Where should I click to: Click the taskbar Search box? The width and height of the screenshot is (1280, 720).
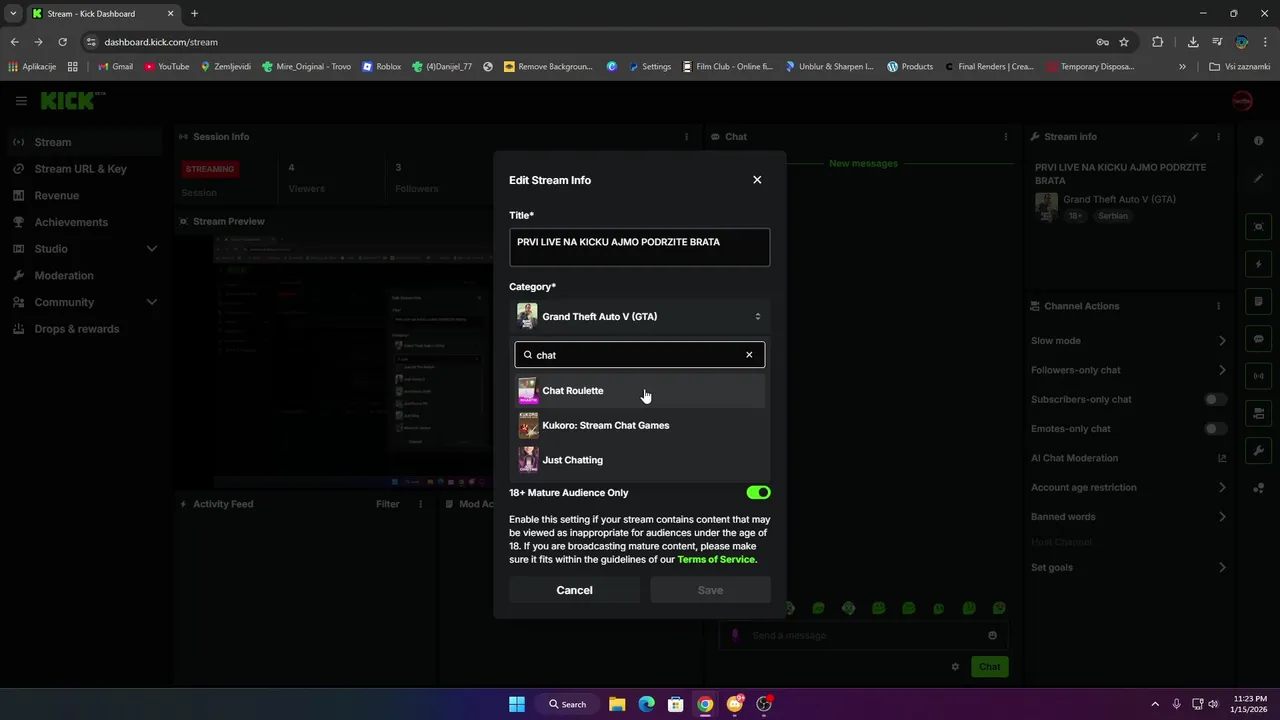566,704
